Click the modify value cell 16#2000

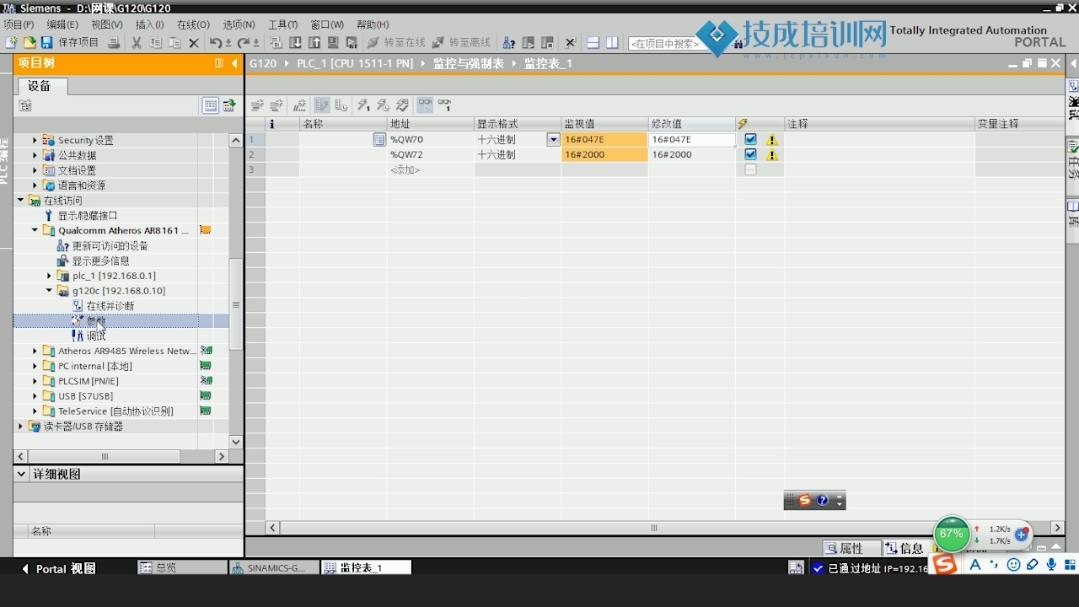[691, 154]
